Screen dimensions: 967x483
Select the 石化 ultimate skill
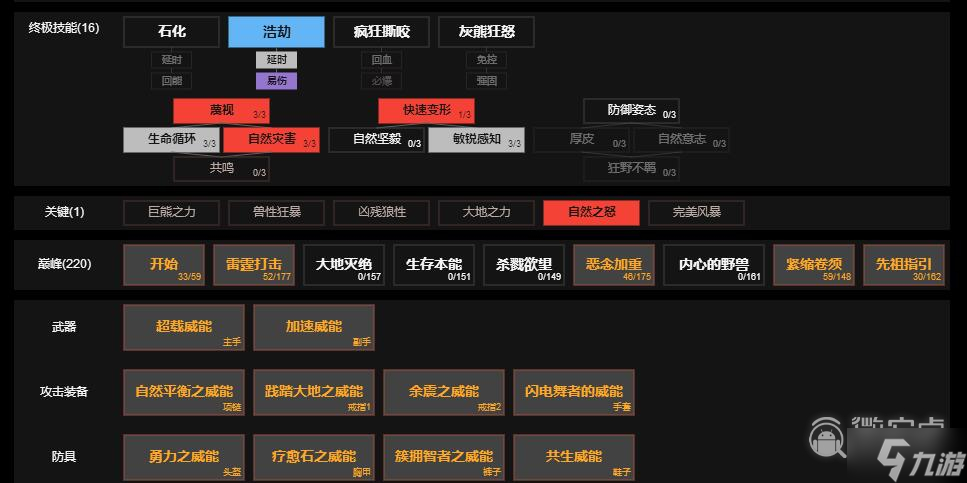(171, 32)
